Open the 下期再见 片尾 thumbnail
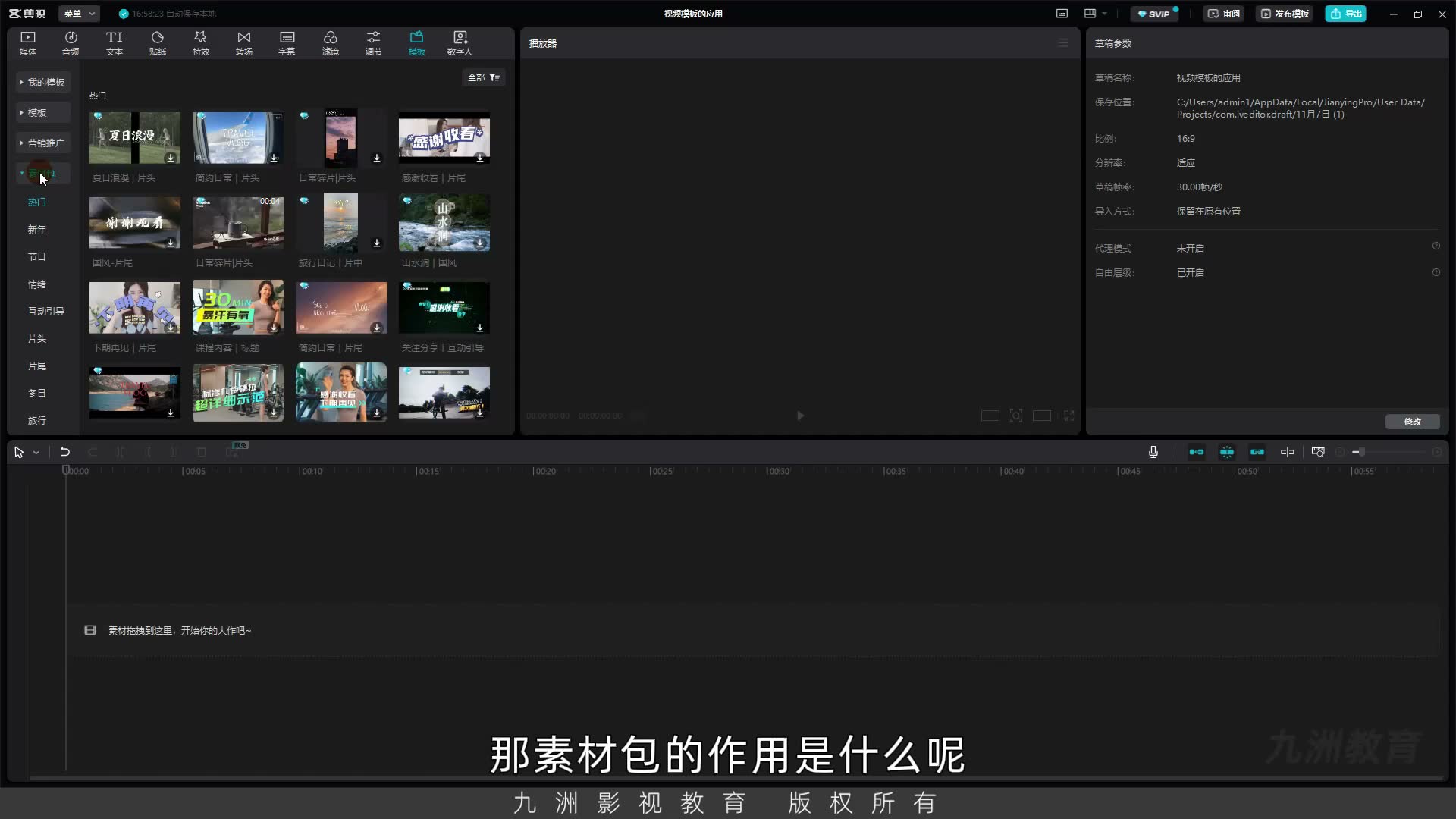The height and width of the screenshot is (819, 1456). (135, 308)
